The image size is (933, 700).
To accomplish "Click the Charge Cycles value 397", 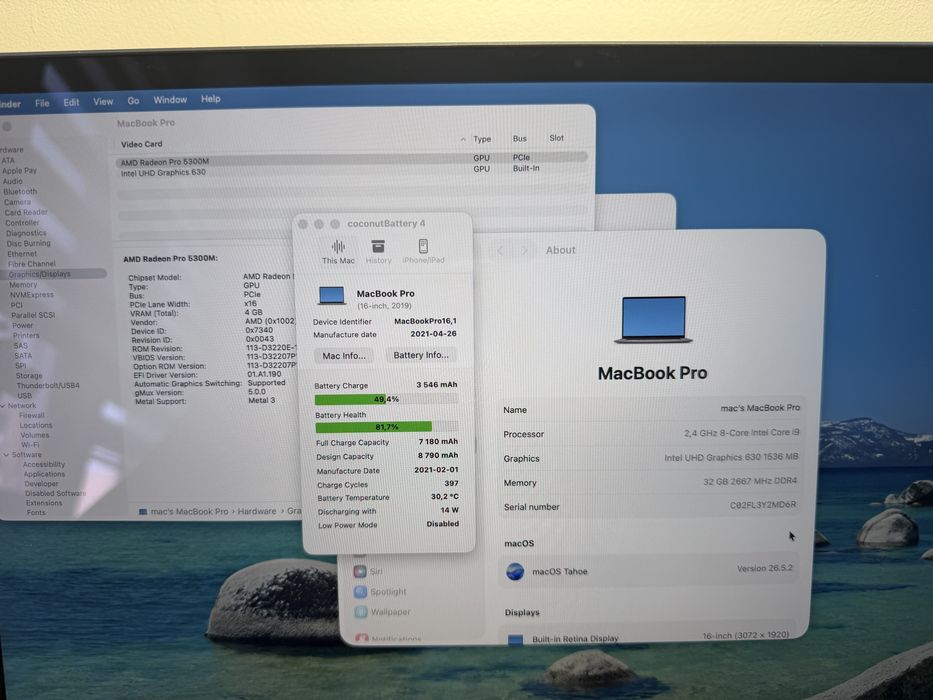I will point(451,483).
